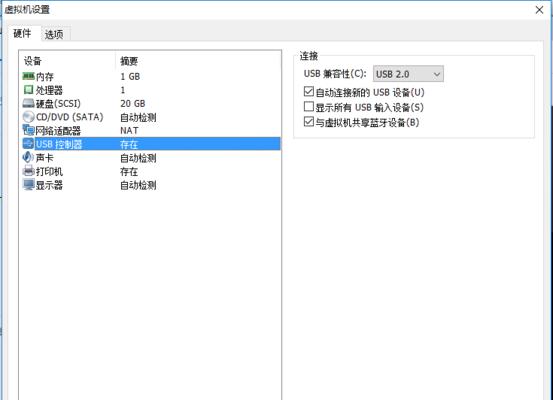The image size is (553, 400).
Task: Select the memory (内存) device icon
Action: (28, 76)
